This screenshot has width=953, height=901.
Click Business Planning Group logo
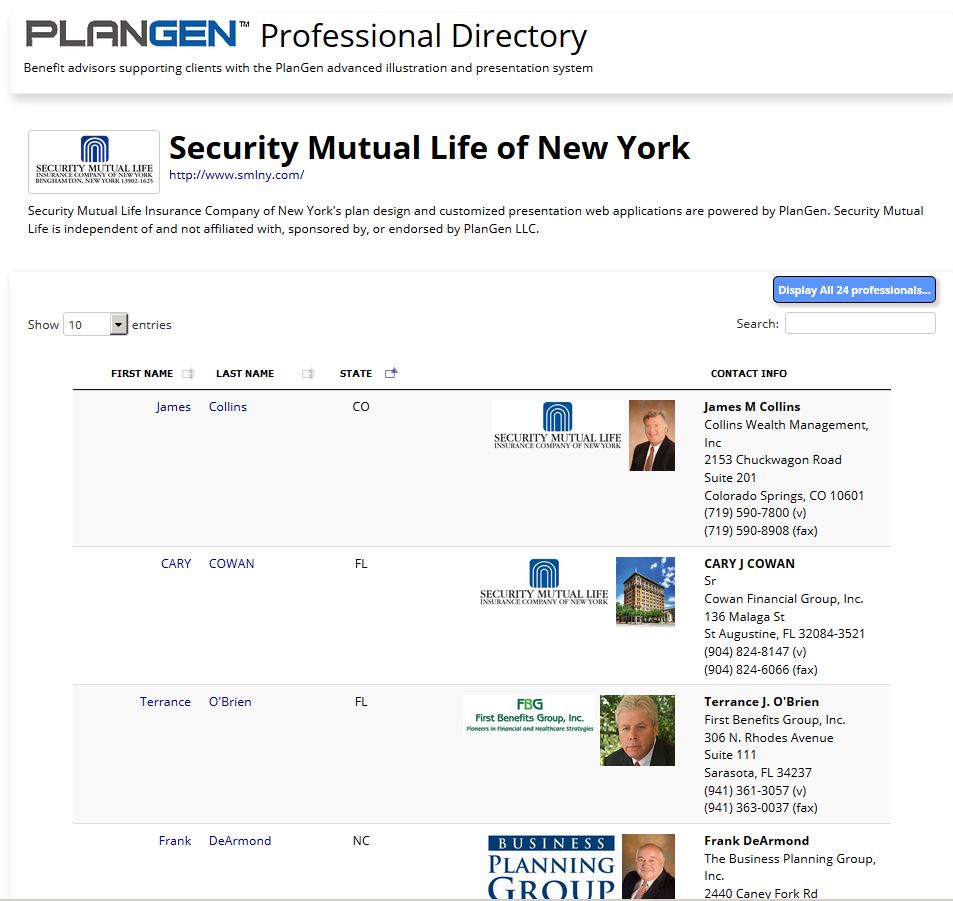551,866
